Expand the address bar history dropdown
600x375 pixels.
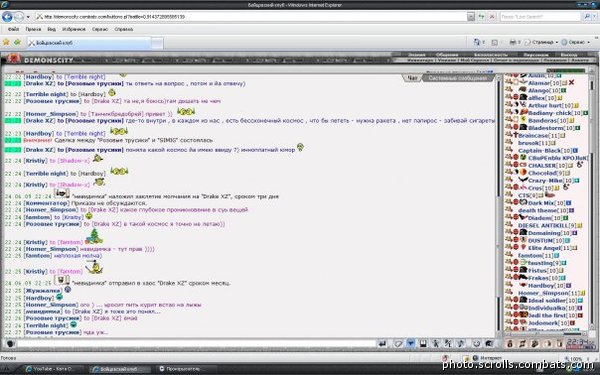click(471, 16)
